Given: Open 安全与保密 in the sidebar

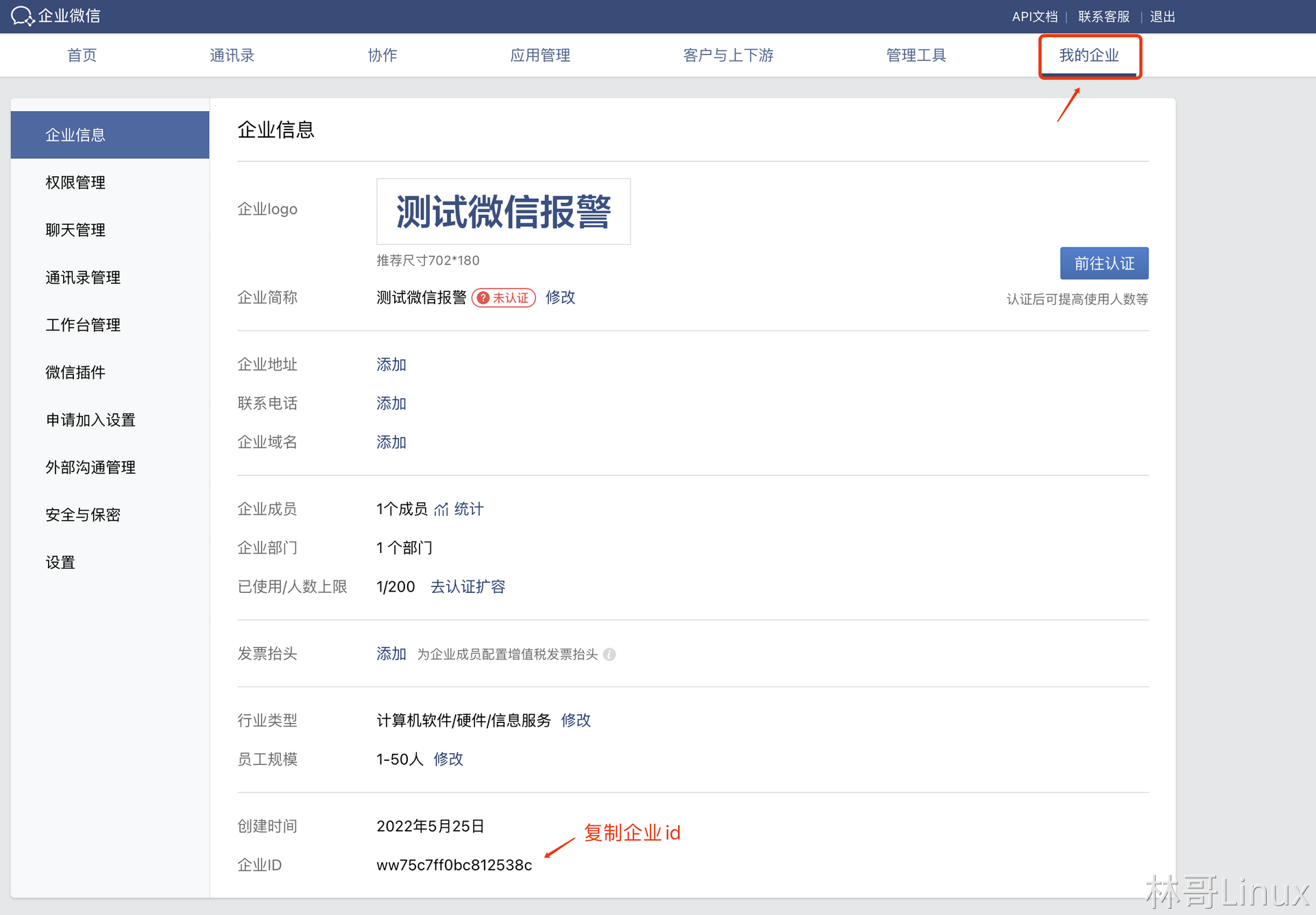Looking at the screenshot, I should 83,515.
